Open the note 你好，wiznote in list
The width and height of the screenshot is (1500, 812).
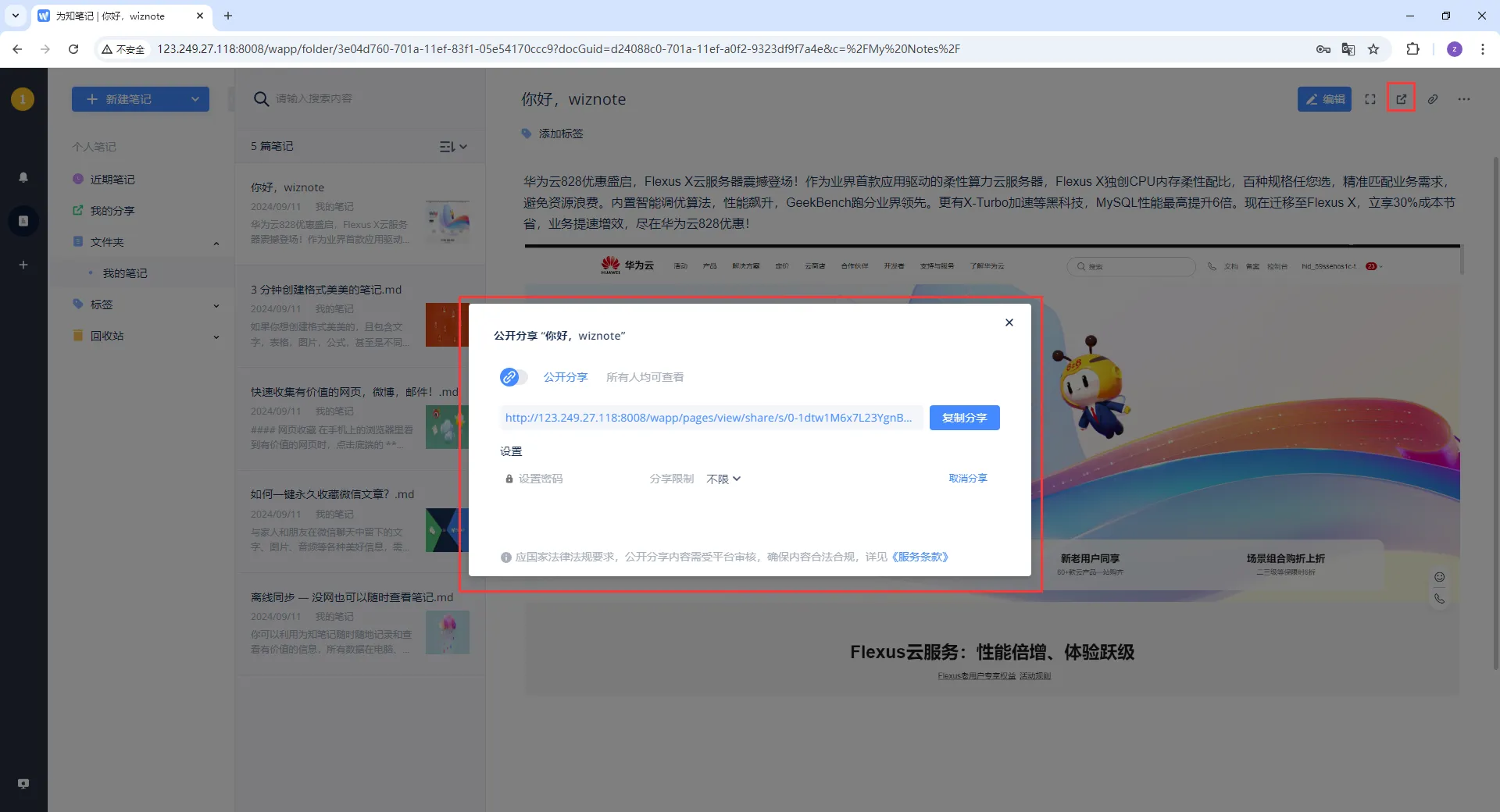point(359,213)
